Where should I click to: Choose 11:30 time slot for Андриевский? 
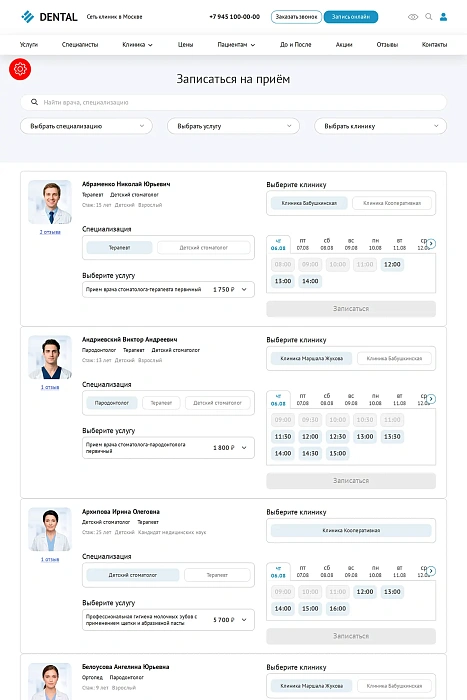tap(283, 437)
